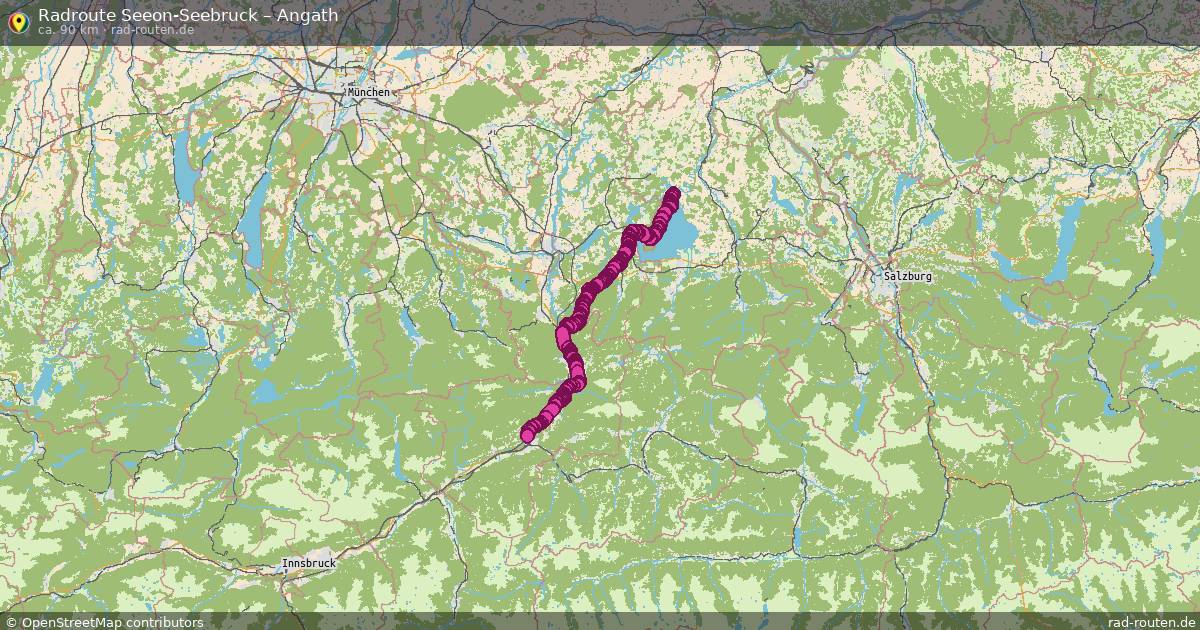Viewport: 1200px width, 630px height.
Task: Click the yellow location pin icon in header
Action: [x=17, y=20]
